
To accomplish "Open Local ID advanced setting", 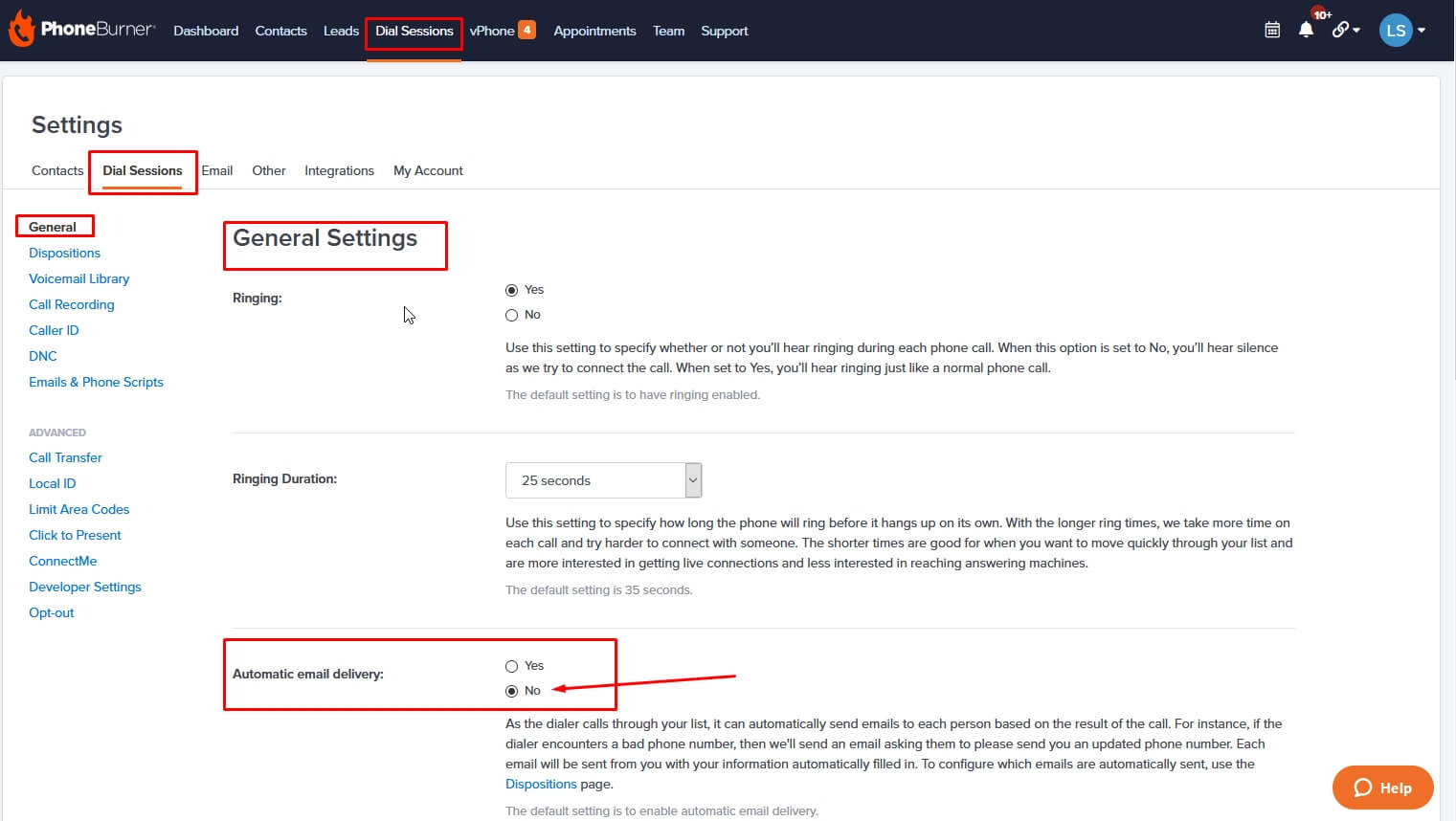I will [x=53, y=483].
